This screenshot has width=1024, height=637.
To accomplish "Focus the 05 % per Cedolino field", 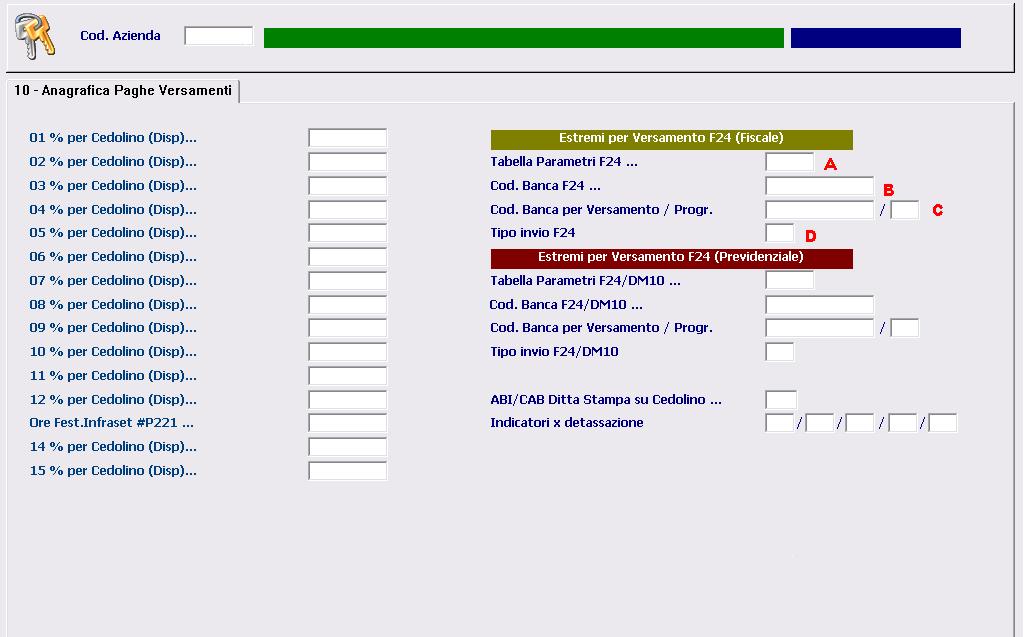I will coord(347,233).
